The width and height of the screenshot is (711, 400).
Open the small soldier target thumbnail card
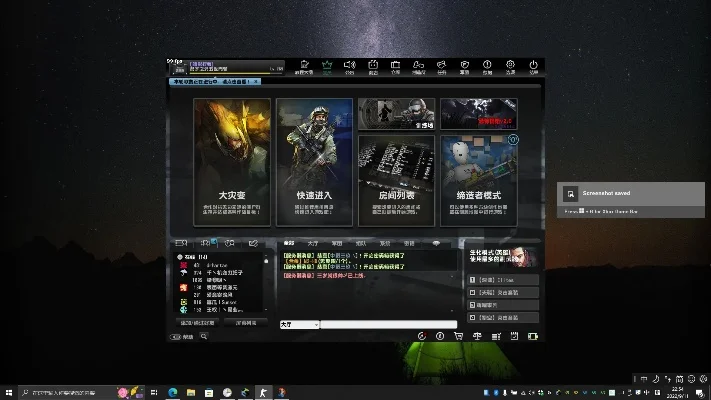click(x=396, y=114)
